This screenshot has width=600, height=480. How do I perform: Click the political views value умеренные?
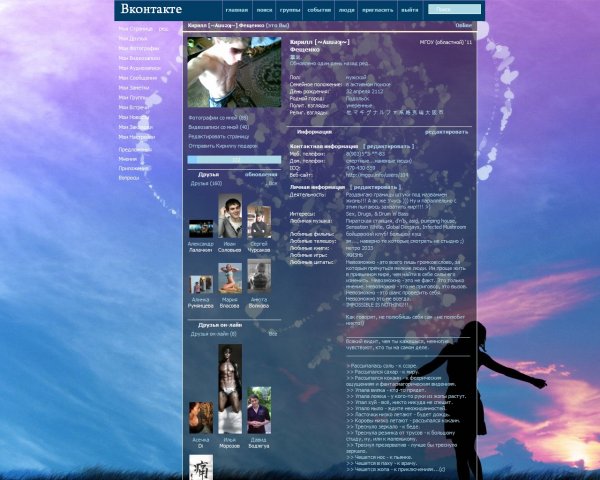click(x=359, y=106)
